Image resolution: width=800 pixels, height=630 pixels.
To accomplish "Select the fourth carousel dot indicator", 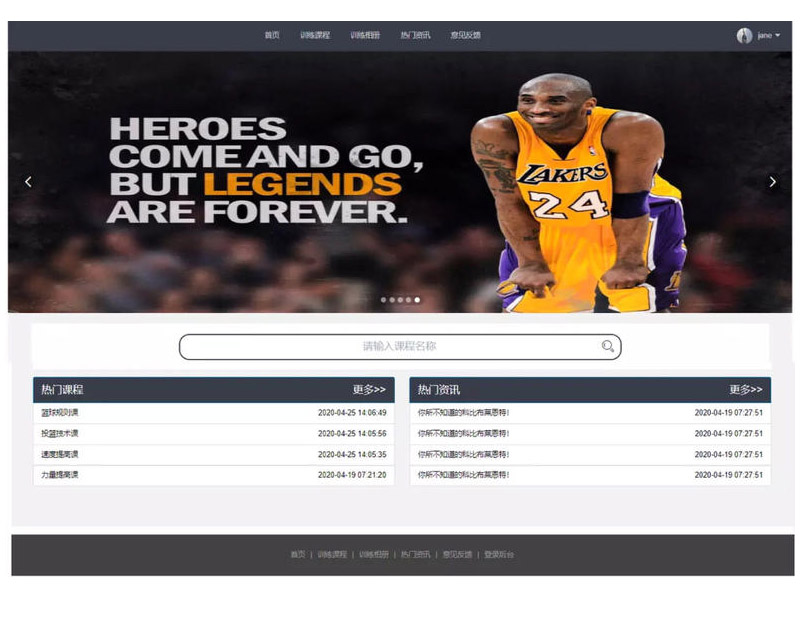I will pos(408,300).
